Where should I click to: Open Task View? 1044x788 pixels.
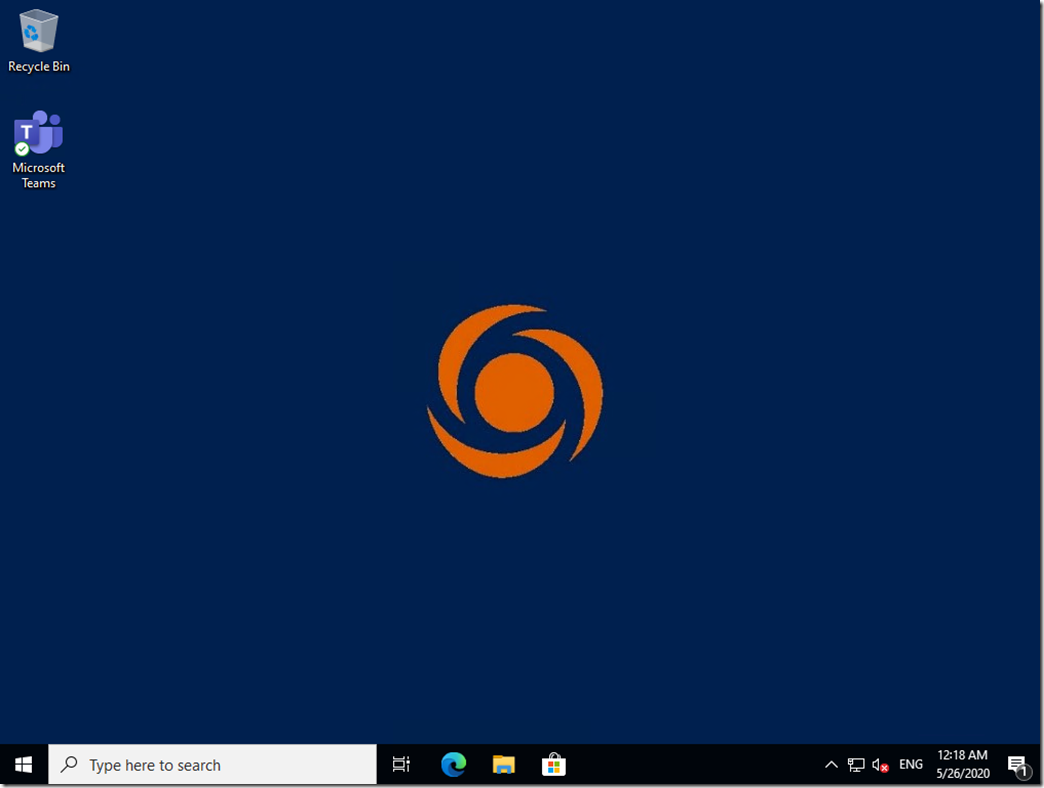[401, 763]
